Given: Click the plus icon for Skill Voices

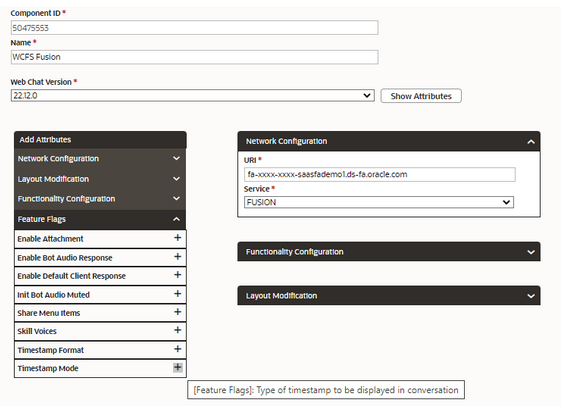Looking at the screenshot, I should [177, 330].
